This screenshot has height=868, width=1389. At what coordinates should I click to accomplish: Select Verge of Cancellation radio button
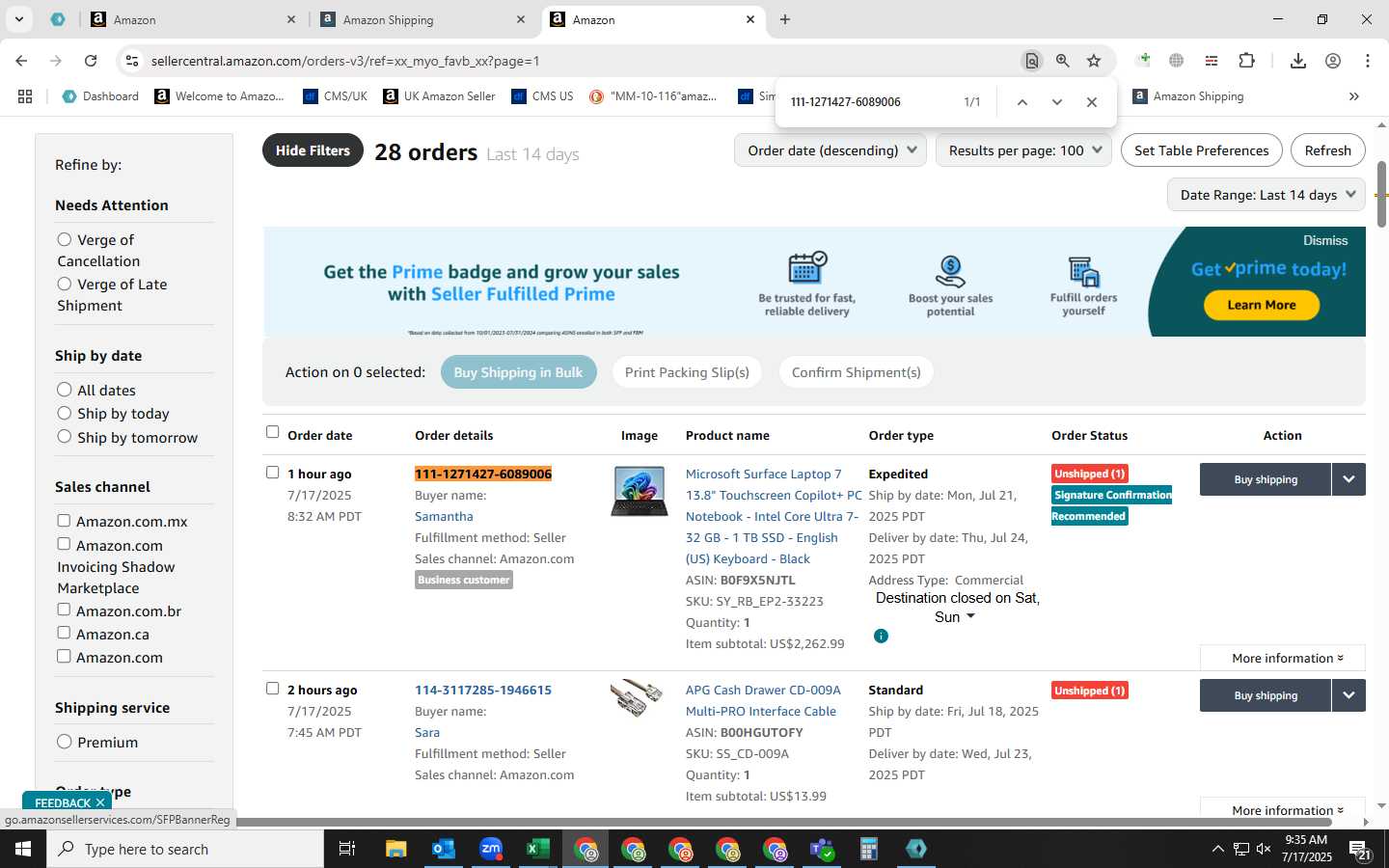(x=65, y=239)
